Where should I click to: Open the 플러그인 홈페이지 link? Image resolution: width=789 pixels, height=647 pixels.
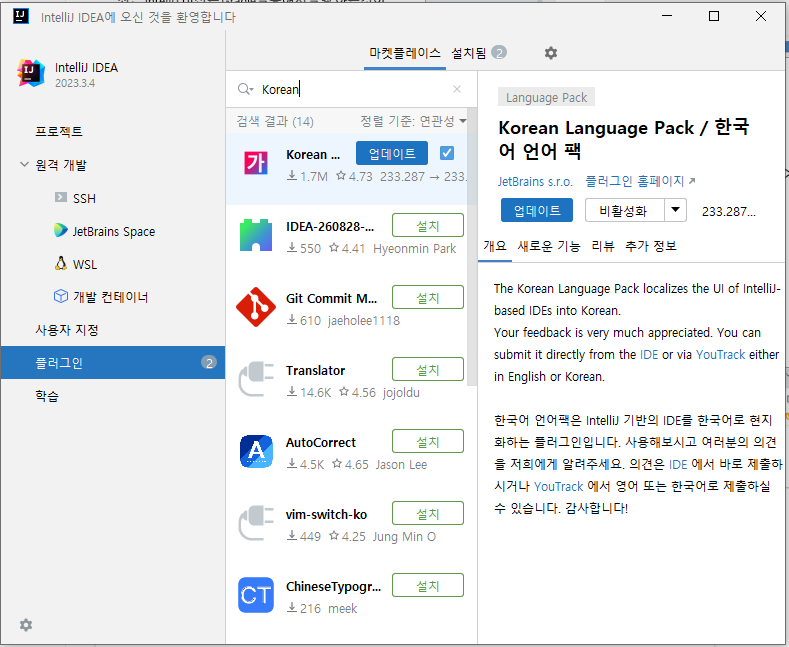(640, 181)
